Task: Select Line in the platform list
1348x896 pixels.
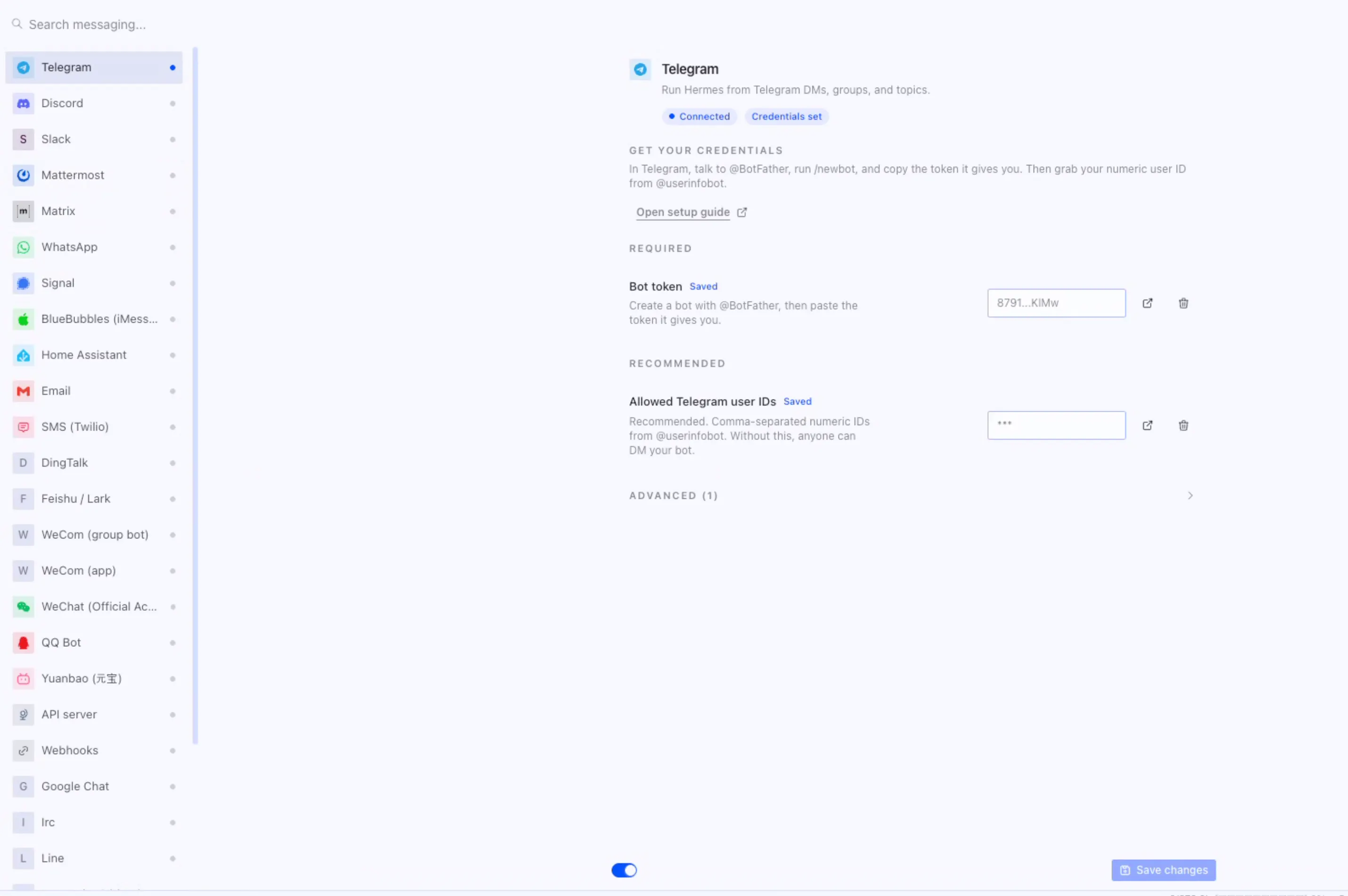Action: tap(94, 859)
